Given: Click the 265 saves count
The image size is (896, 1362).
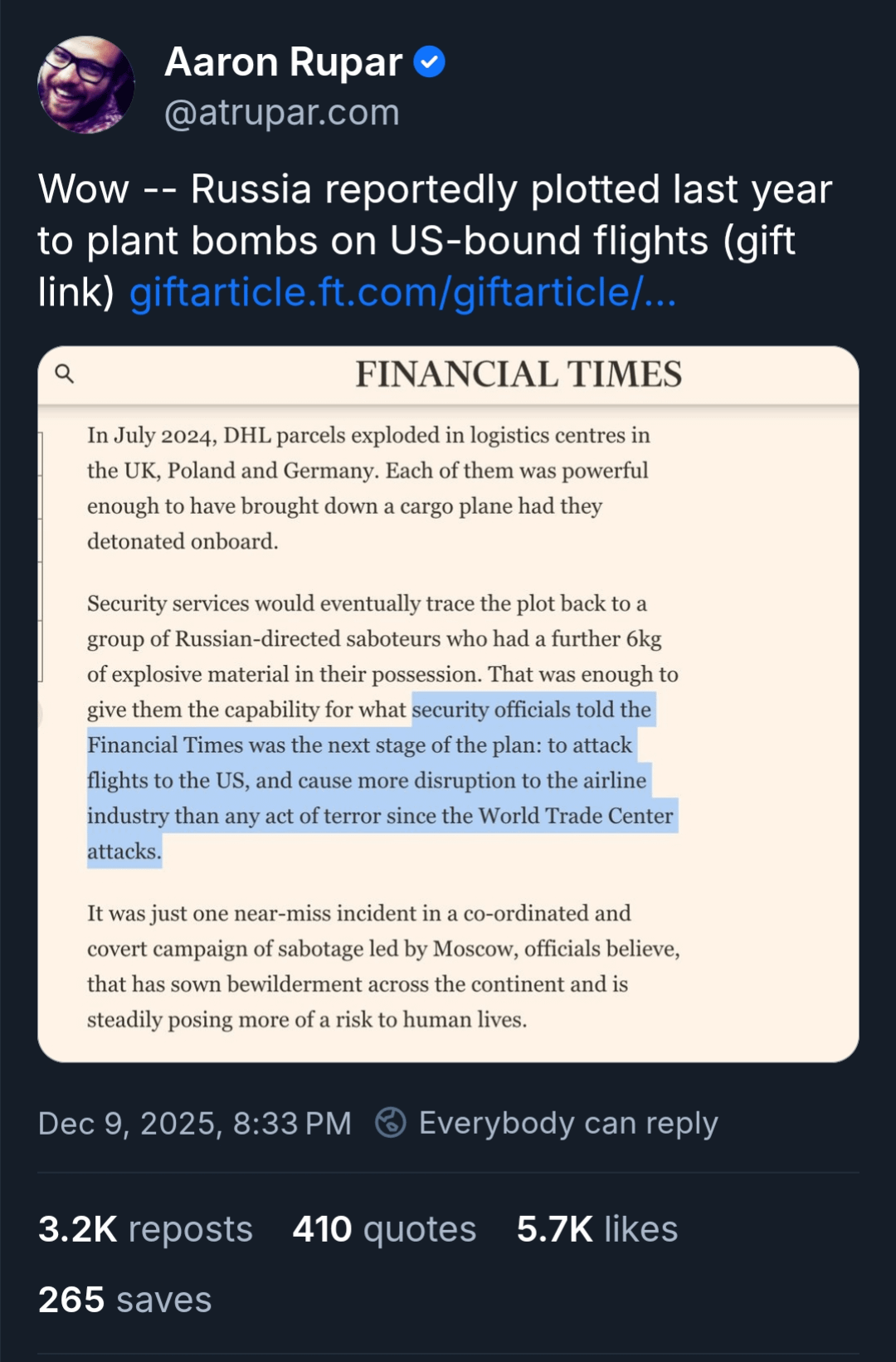Looking at the screenshot, I should point(124,1300).
